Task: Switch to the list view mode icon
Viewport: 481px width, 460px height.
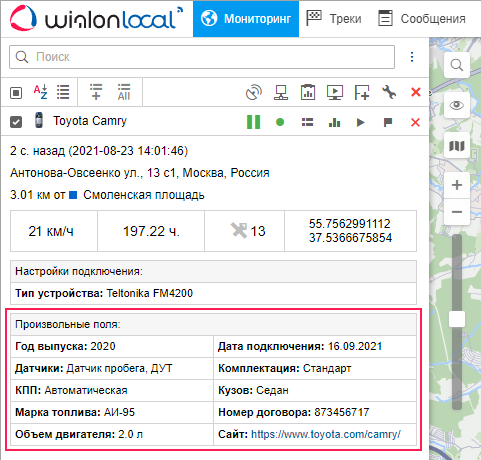Action: point(63,92)
